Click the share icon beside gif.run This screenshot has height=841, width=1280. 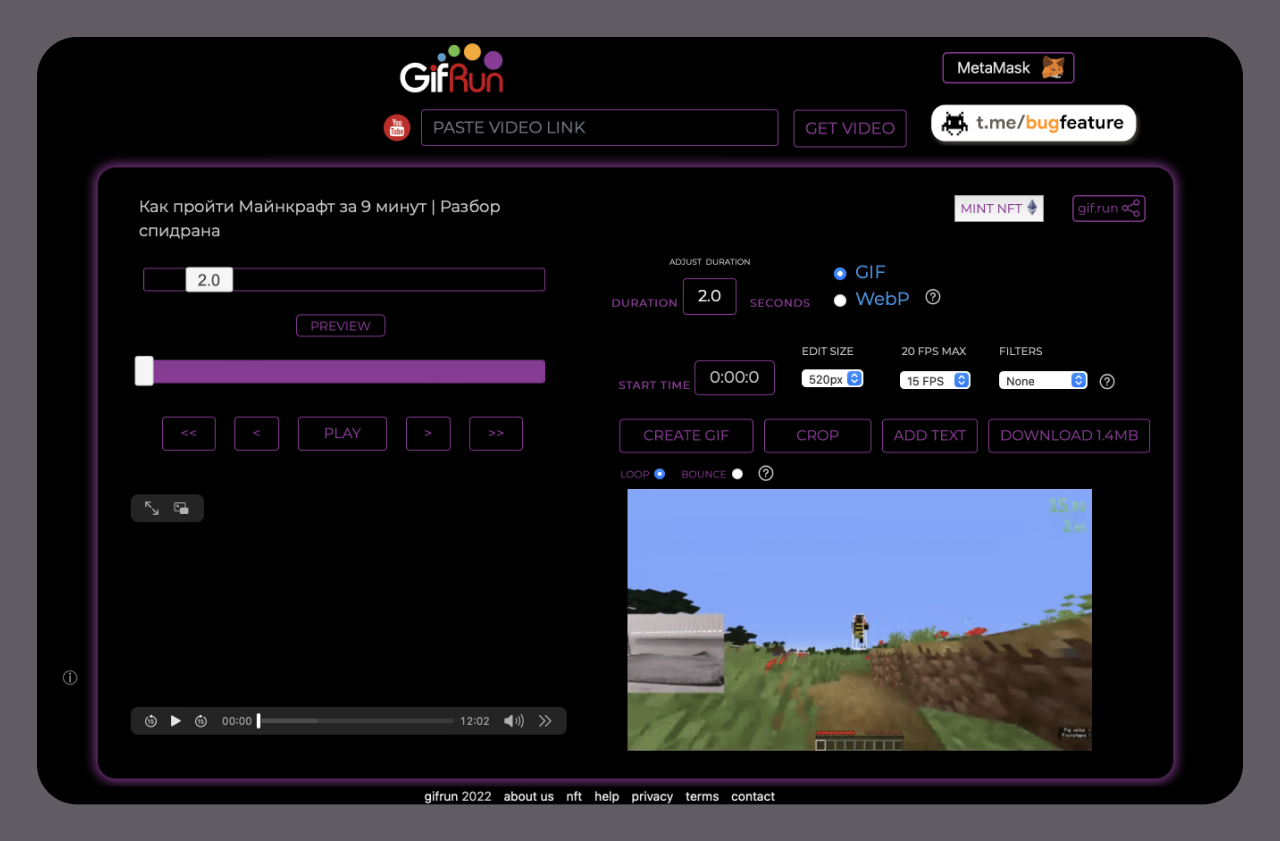[x=1131, y=208]
